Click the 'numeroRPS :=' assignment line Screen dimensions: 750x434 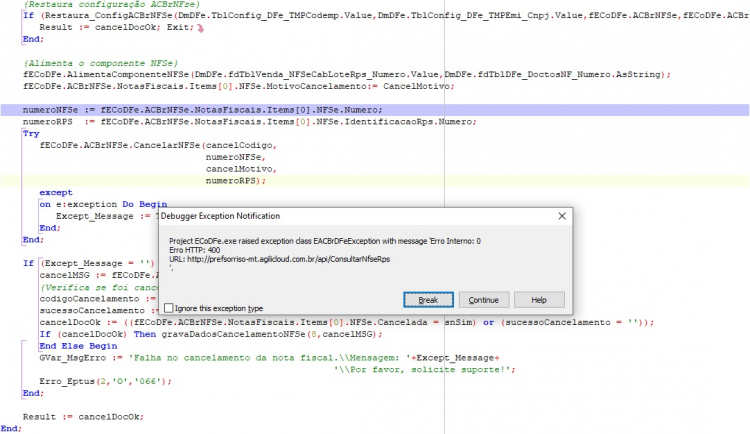coord(249,122)
